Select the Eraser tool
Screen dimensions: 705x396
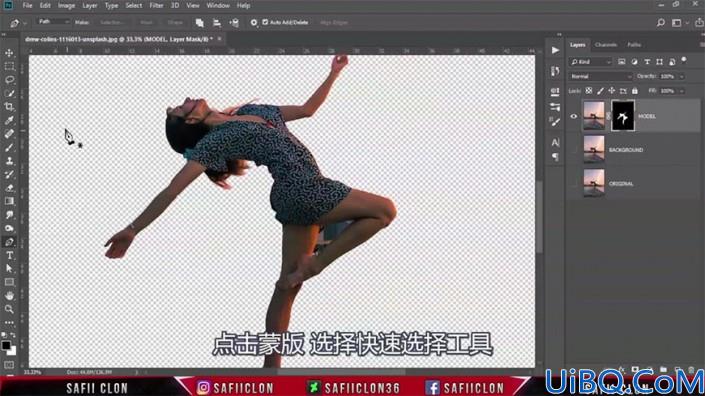coord(9,188)
